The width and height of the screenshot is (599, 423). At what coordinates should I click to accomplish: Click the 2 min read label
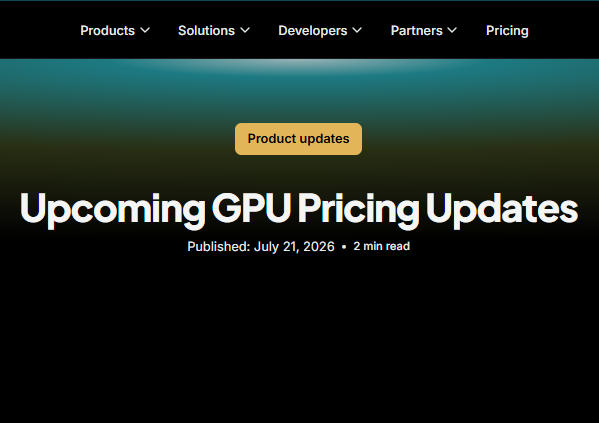point(381,246)
